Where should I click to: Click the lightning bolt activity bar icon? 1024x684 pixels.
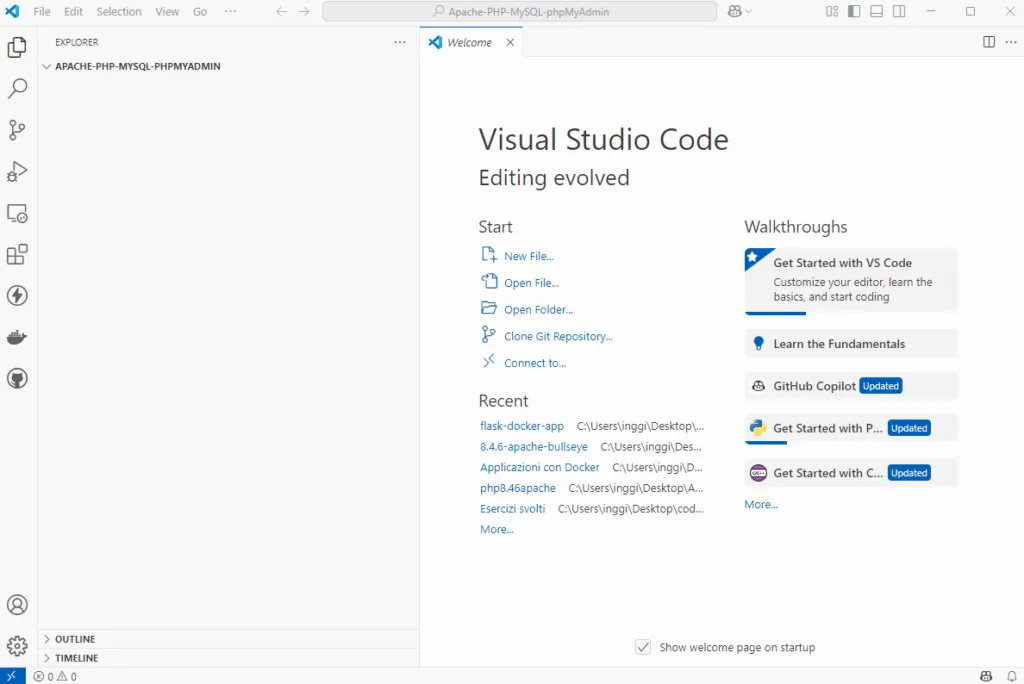[17, 295]
